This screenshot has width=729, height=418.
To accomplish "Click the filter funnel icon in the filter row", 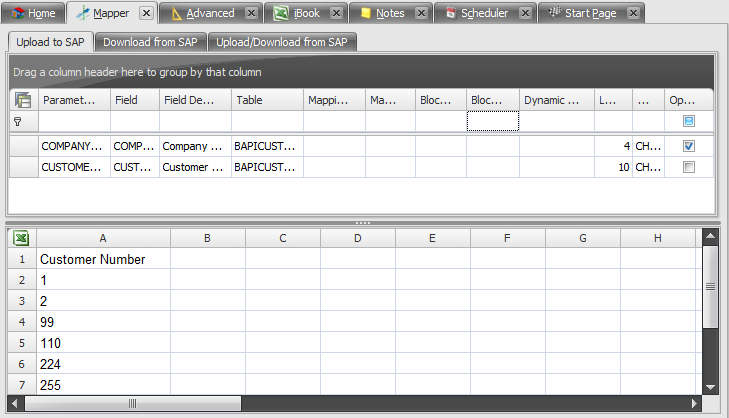I will coord(17,121).
